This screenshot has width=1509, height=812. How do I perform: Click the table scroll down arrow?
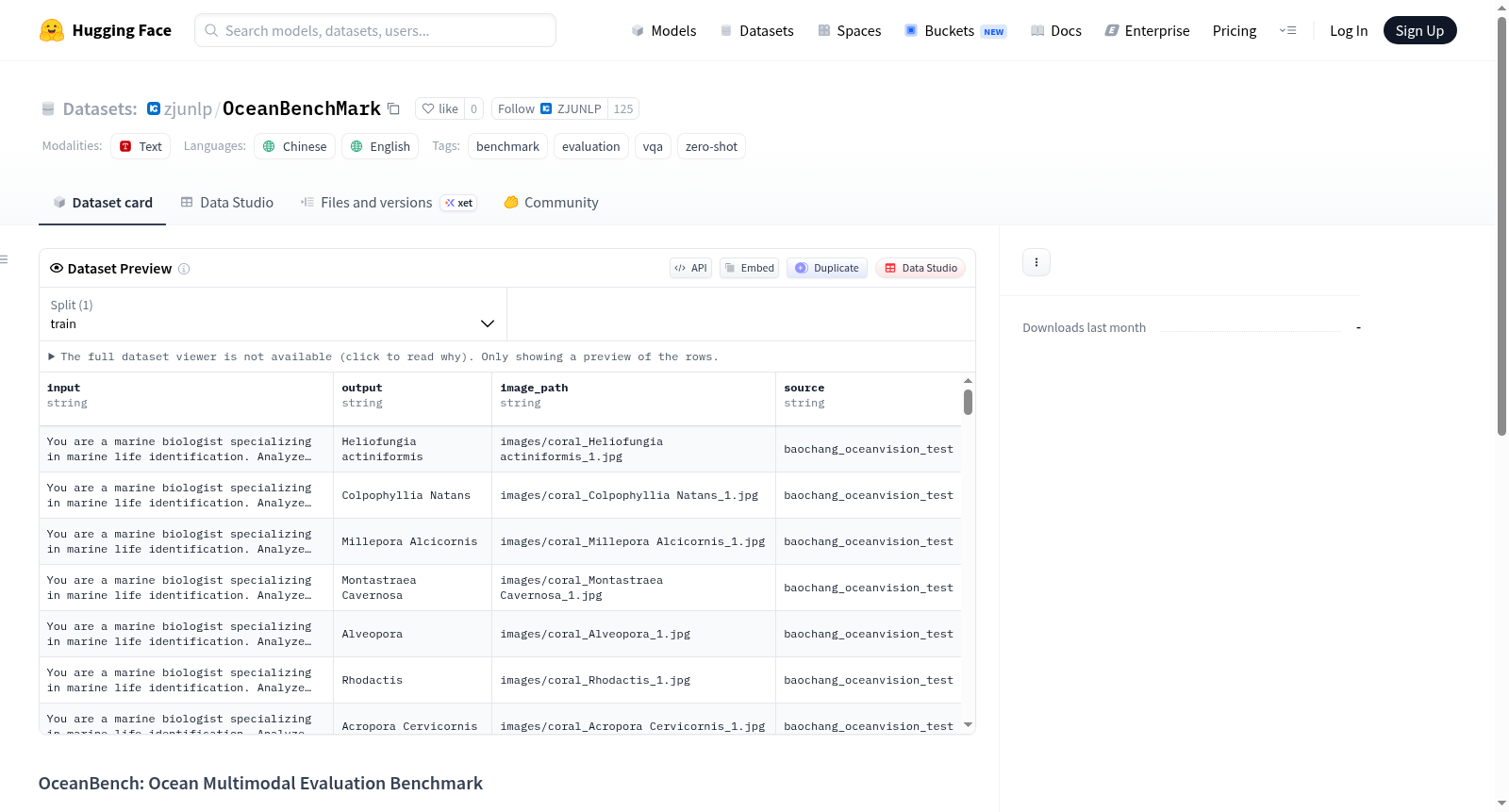(x=968, y=725)
